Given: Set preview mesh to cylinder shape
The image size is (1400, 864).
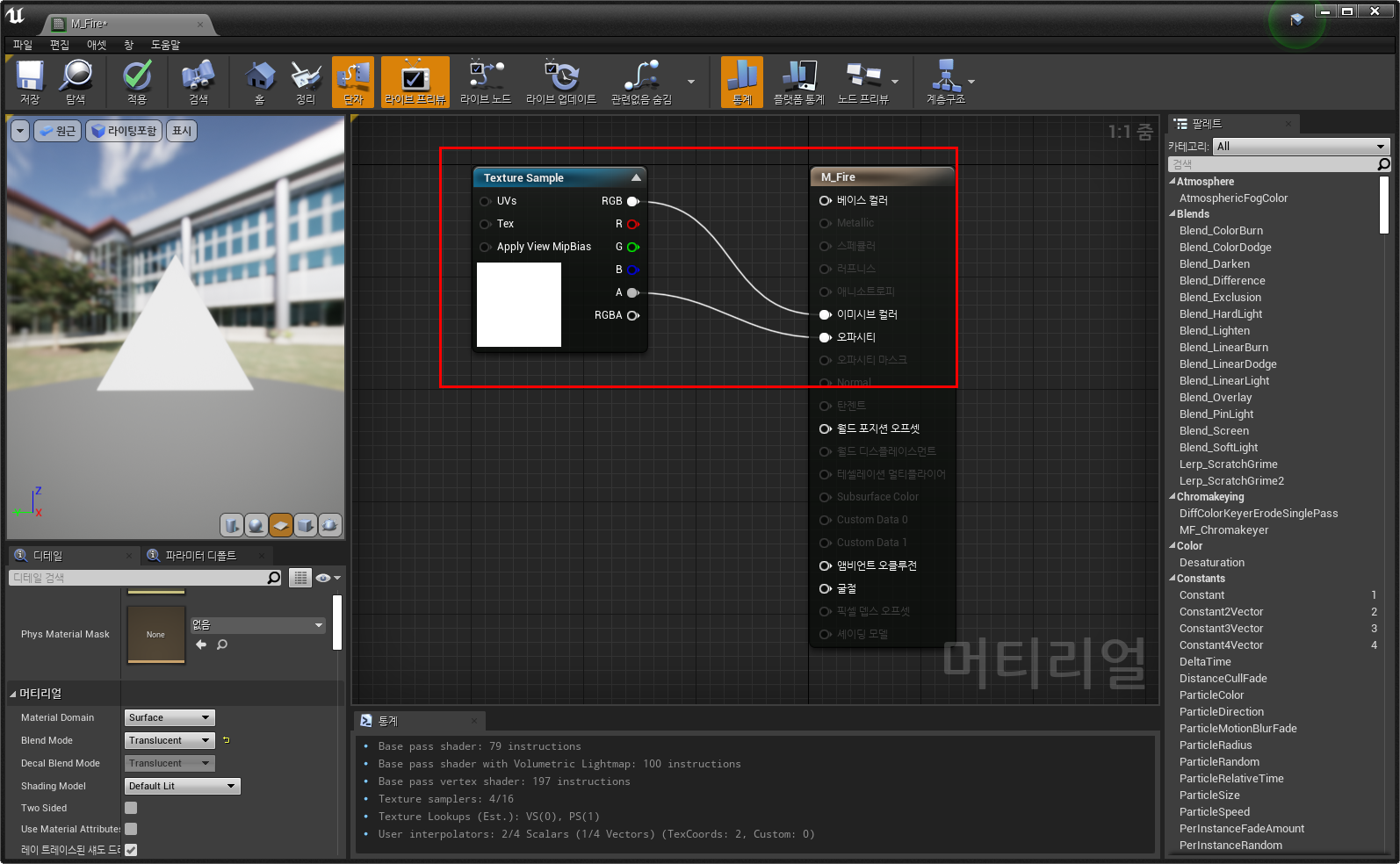Looking at the screenshot, I should pyautogui.click(x=231, y=525).
